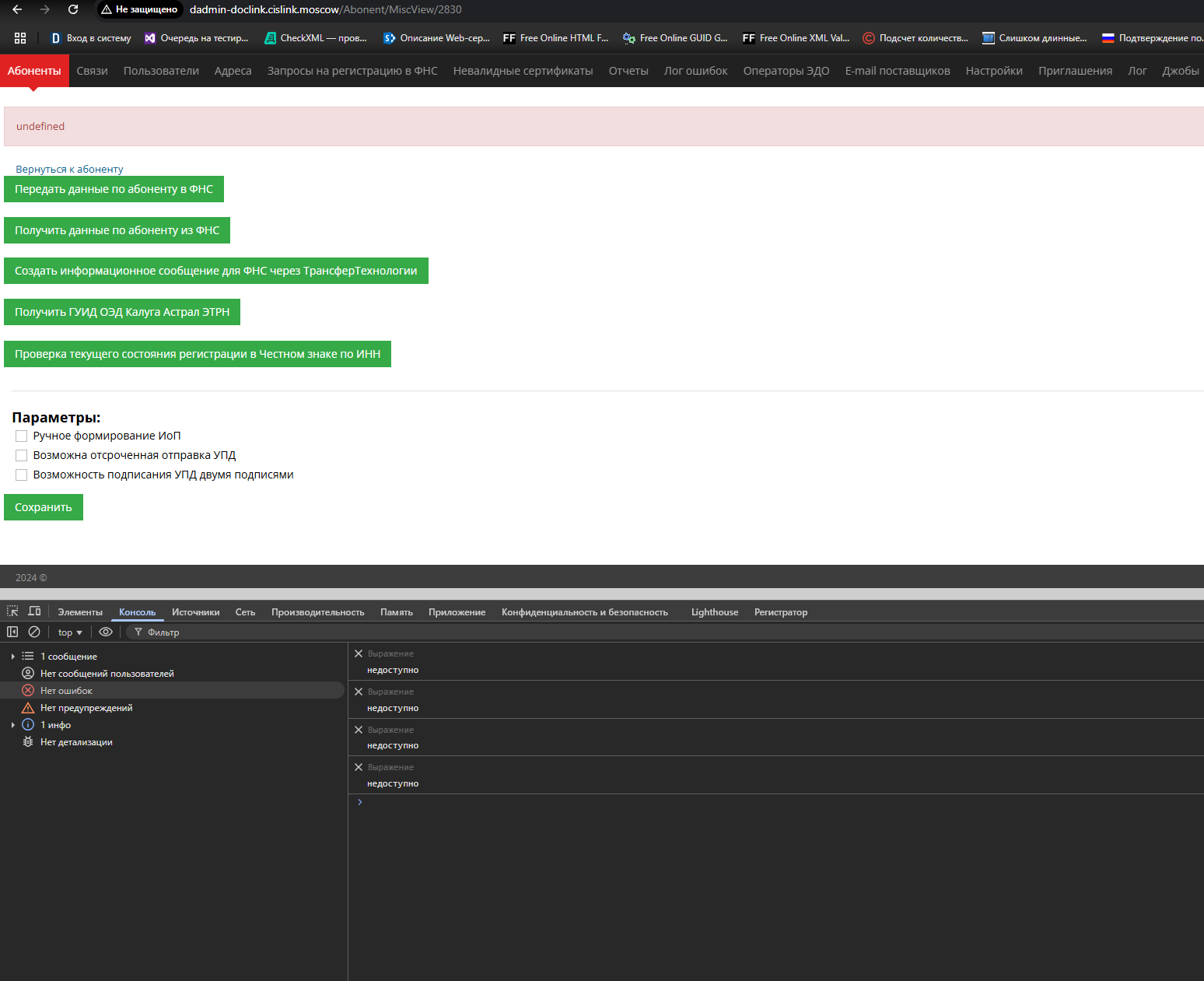Viewport: 1204px width, 981px height.
Task: Enable 'Возможна отсроченная отправка УПД'
Action: (x=22, y=456)
